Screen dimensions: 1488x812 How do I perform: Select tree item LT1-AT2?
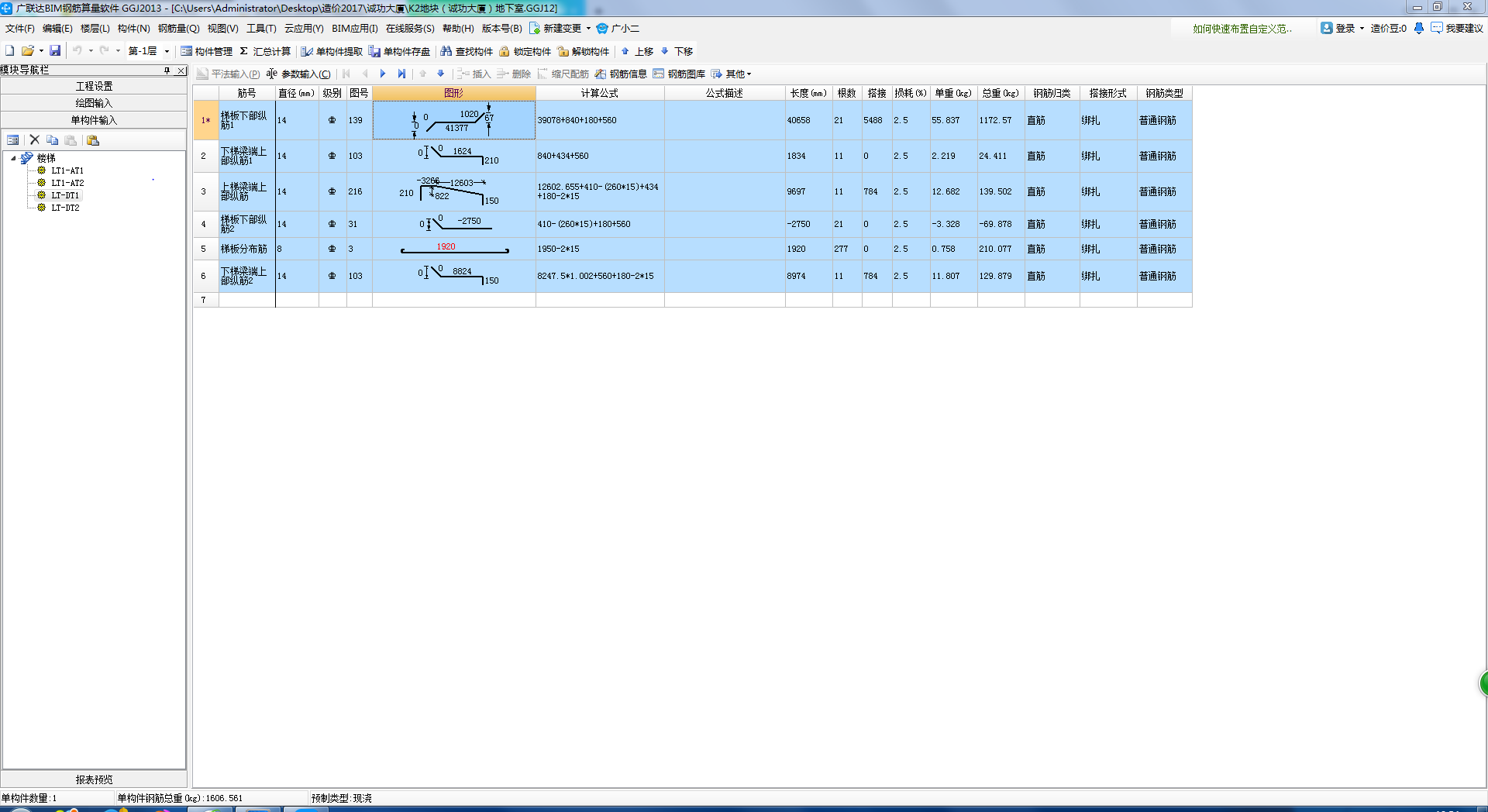67,183
